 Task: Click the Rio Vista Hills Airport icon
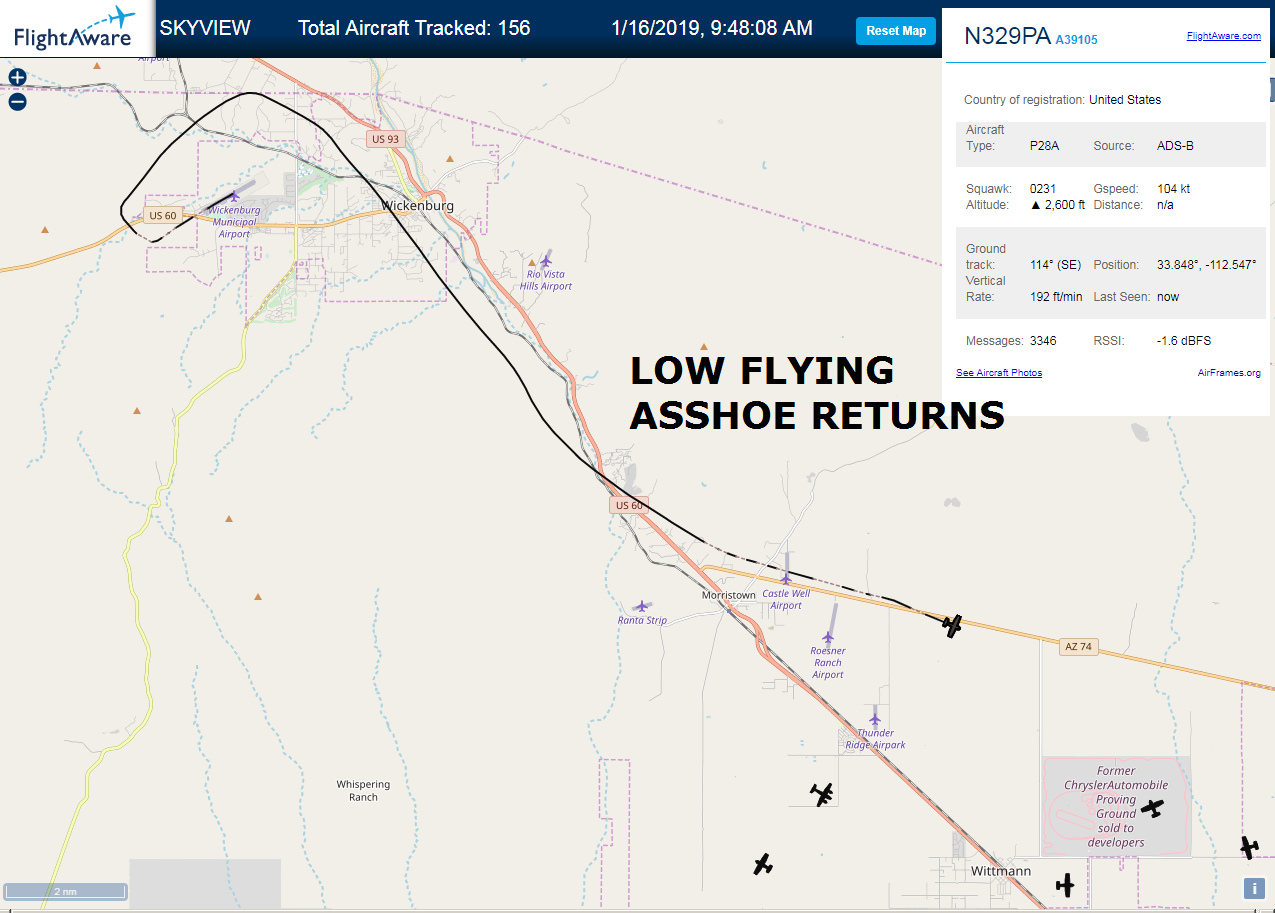click(x=546, y=259)
